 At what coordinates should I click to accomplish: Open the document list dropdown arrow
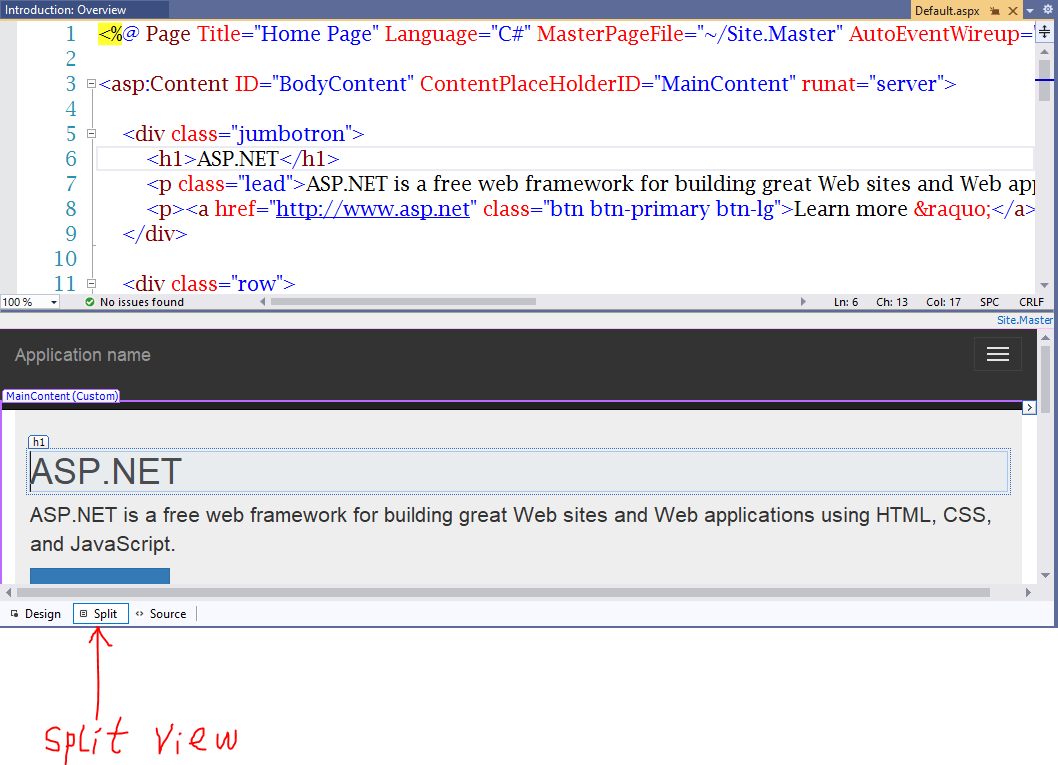click(x=1030, y=11)
